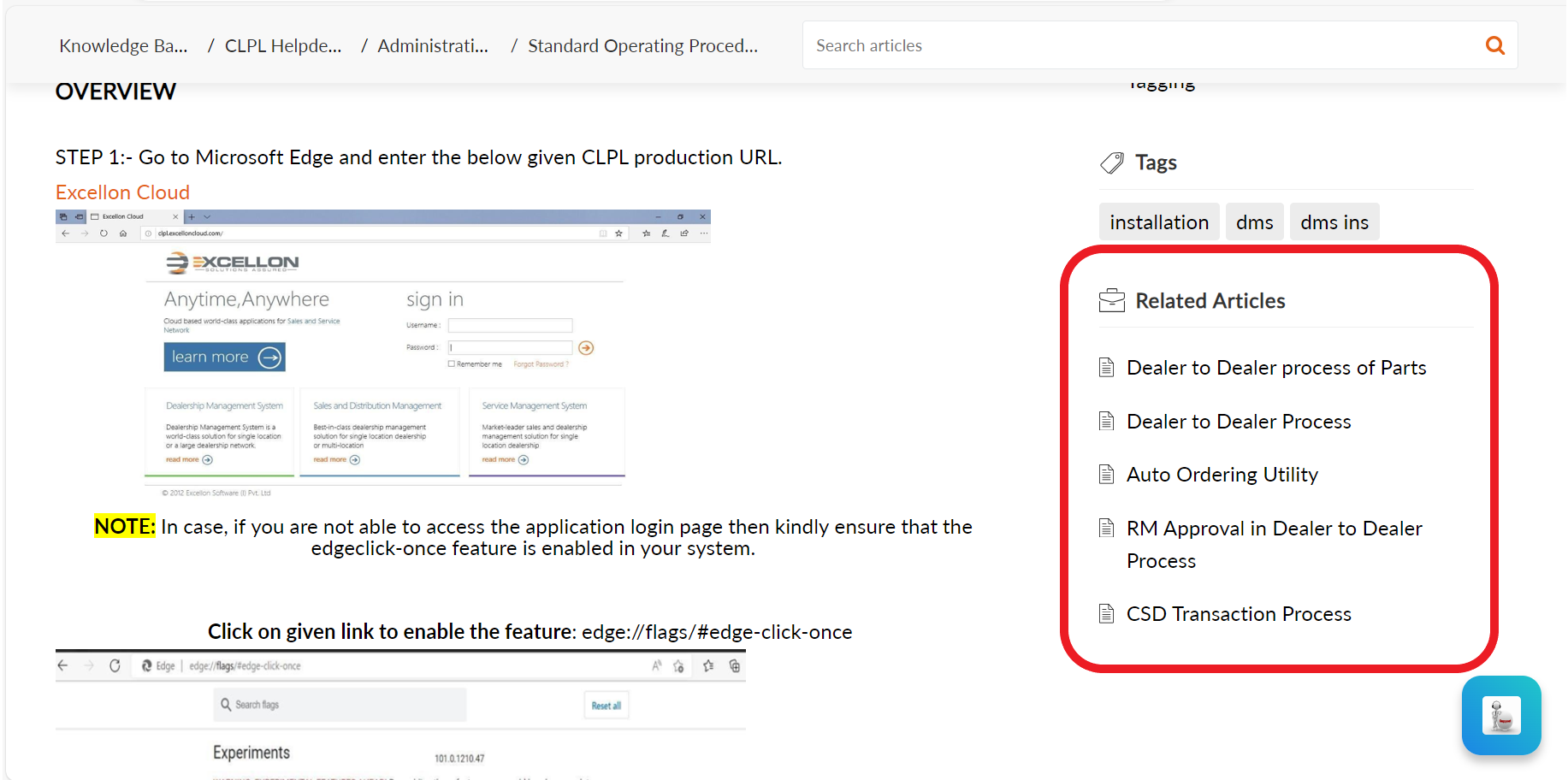1568x780 pixels.
Task: Click document icon beside Dealer to Dealer Process
Action: tap(1106, 422)
